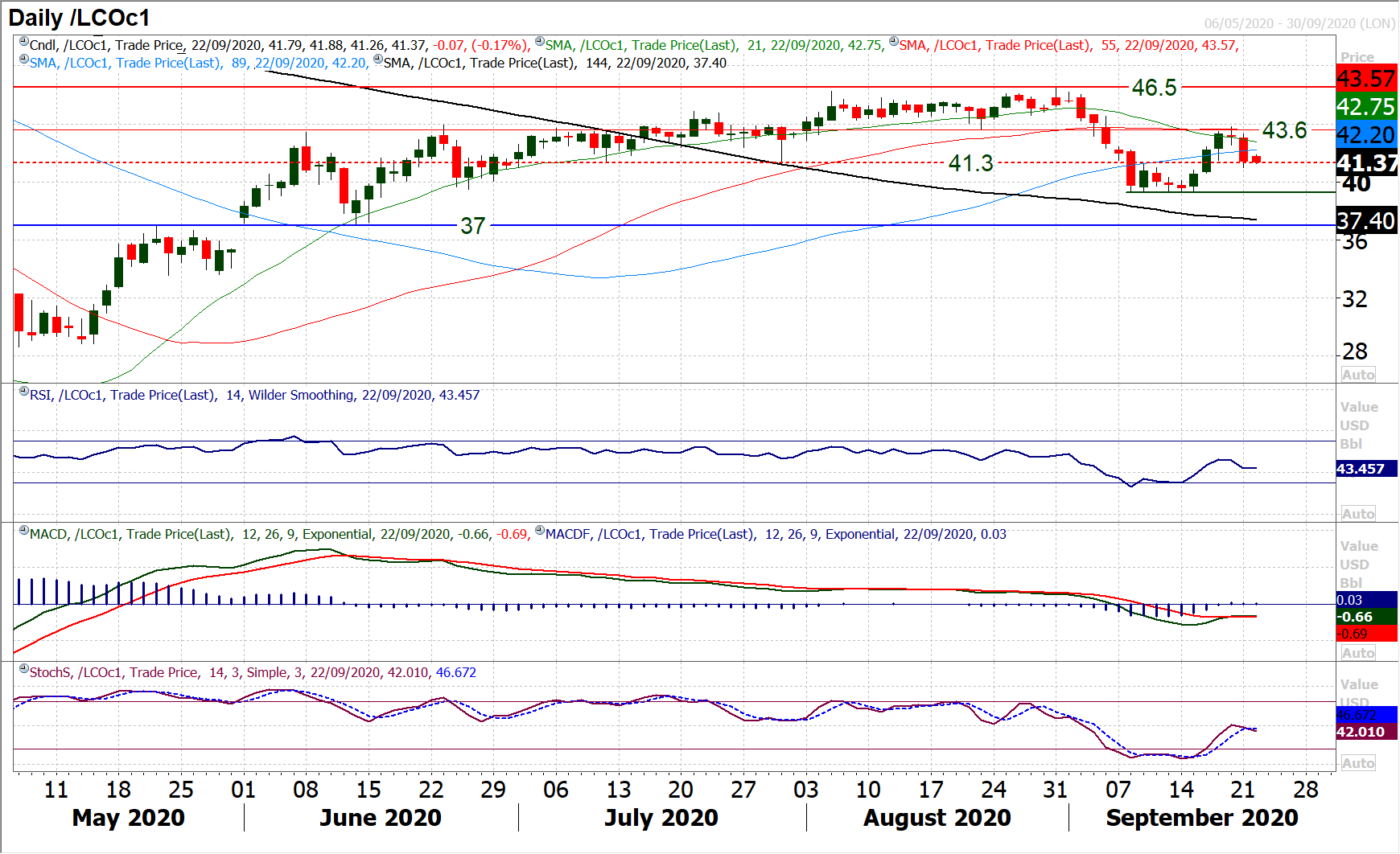Click the Daily /LCOc1 chart title
The height and width of the screenshot is (854, 1400).
79,18
